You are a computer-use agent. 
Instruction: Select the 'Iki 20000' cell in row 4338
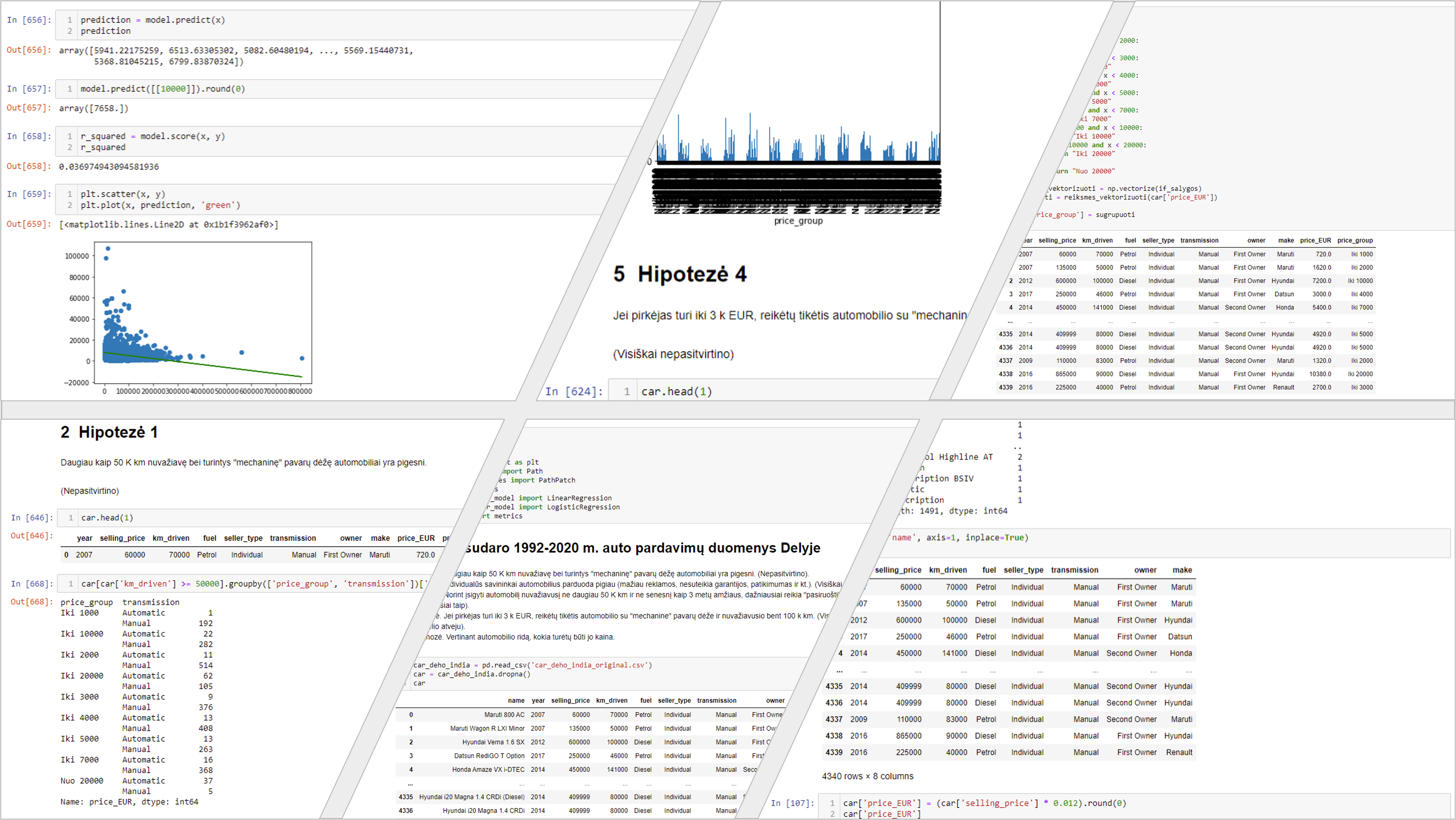1360,374
